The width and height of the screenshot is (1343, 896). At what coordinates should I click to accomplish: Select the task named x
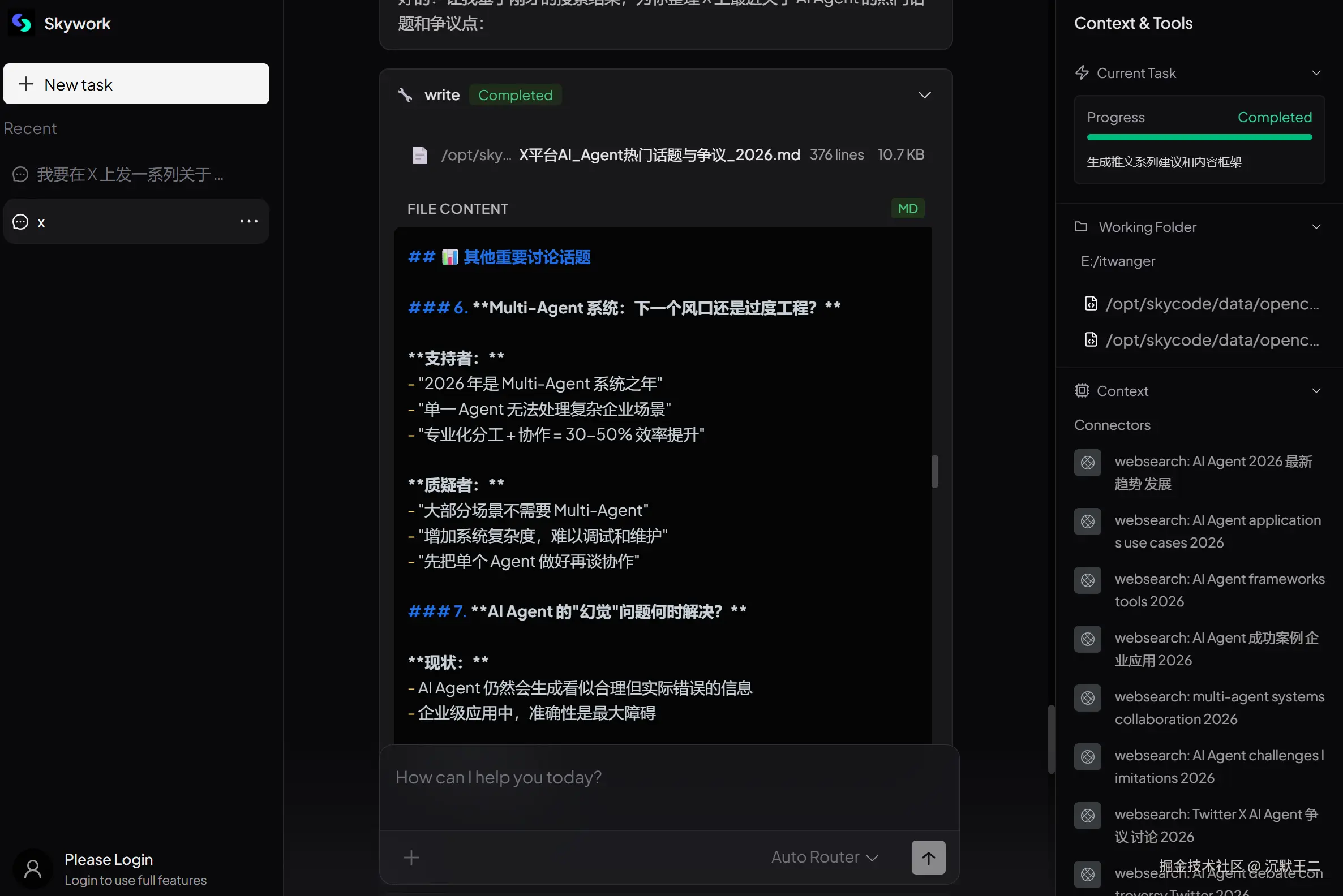tap(114, 222)
